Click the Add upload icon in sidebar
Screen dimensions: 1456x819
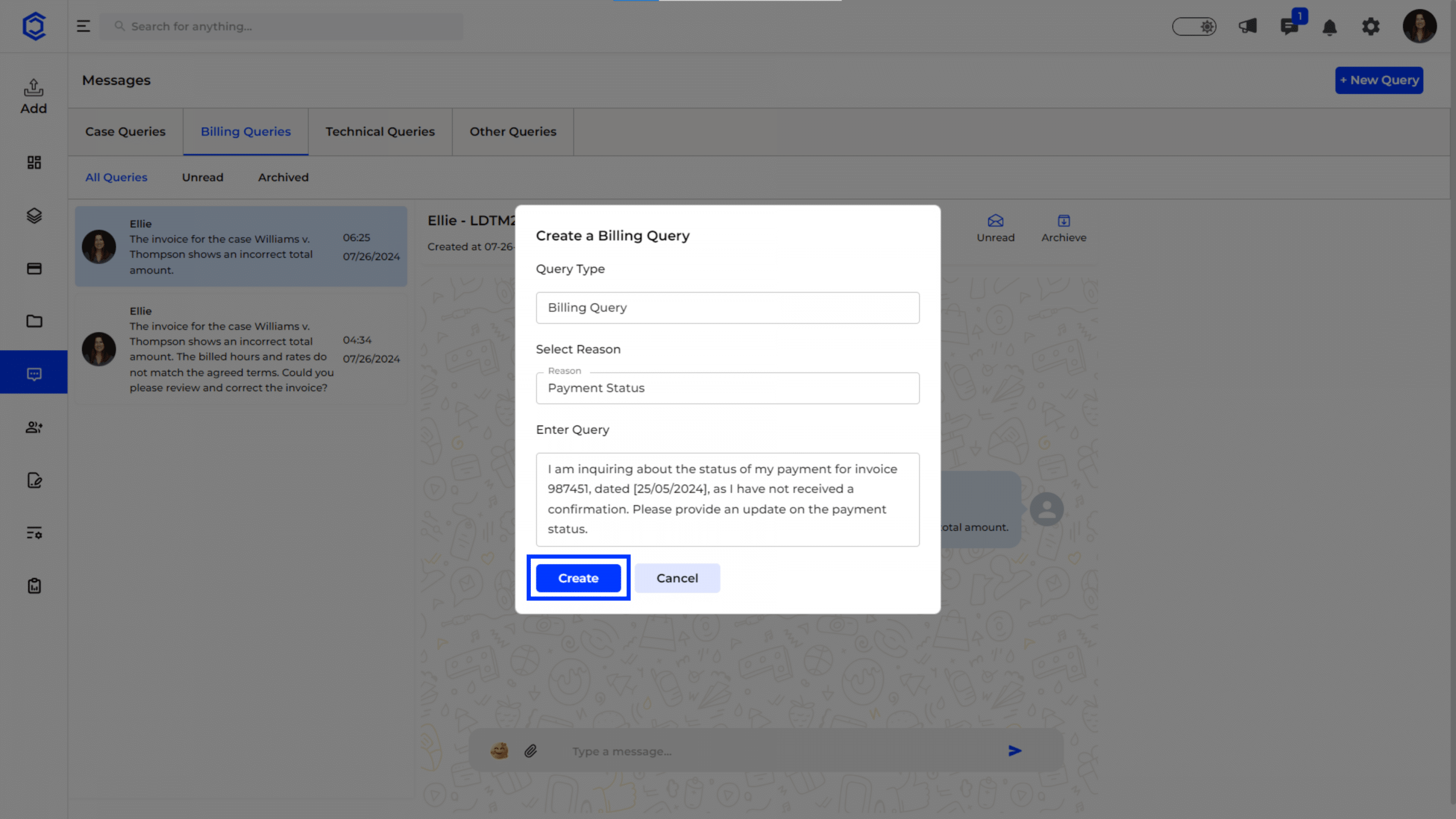tap(34, 96)
